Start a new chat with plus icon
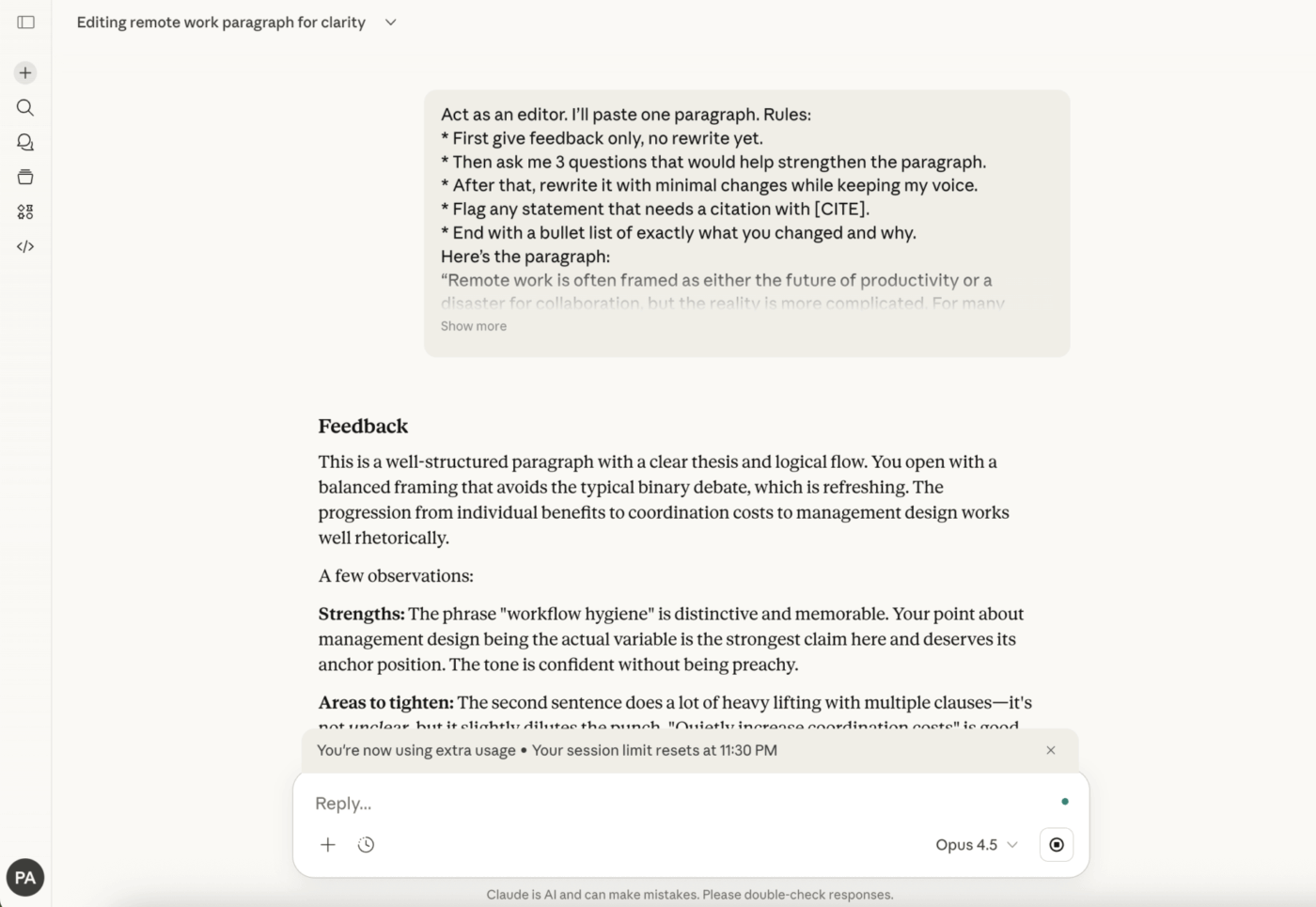This screenshot has width=1316, height=907. [25, 72]
